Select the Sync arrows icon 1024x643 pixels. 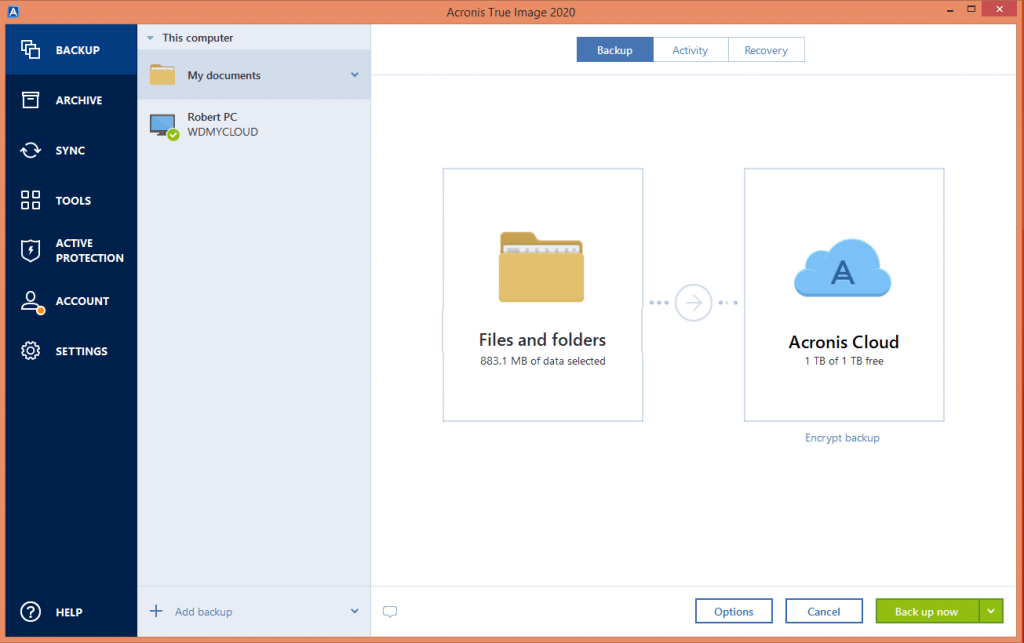pyautogui.click(x=30, y=150)
